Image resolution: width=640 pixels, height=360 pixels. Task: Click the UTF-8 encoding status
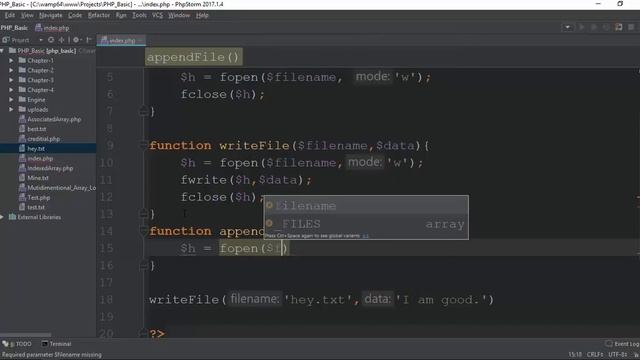pos(618,355)
